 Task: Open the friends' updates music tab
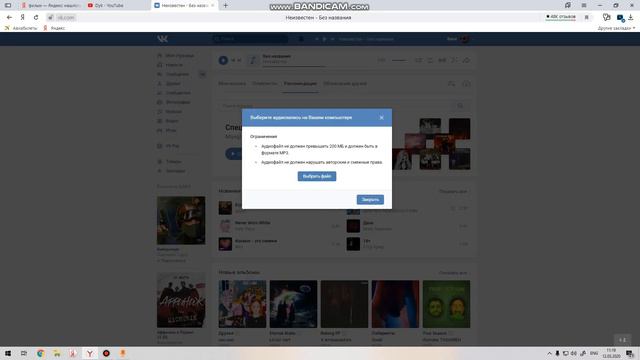(345, 84)
